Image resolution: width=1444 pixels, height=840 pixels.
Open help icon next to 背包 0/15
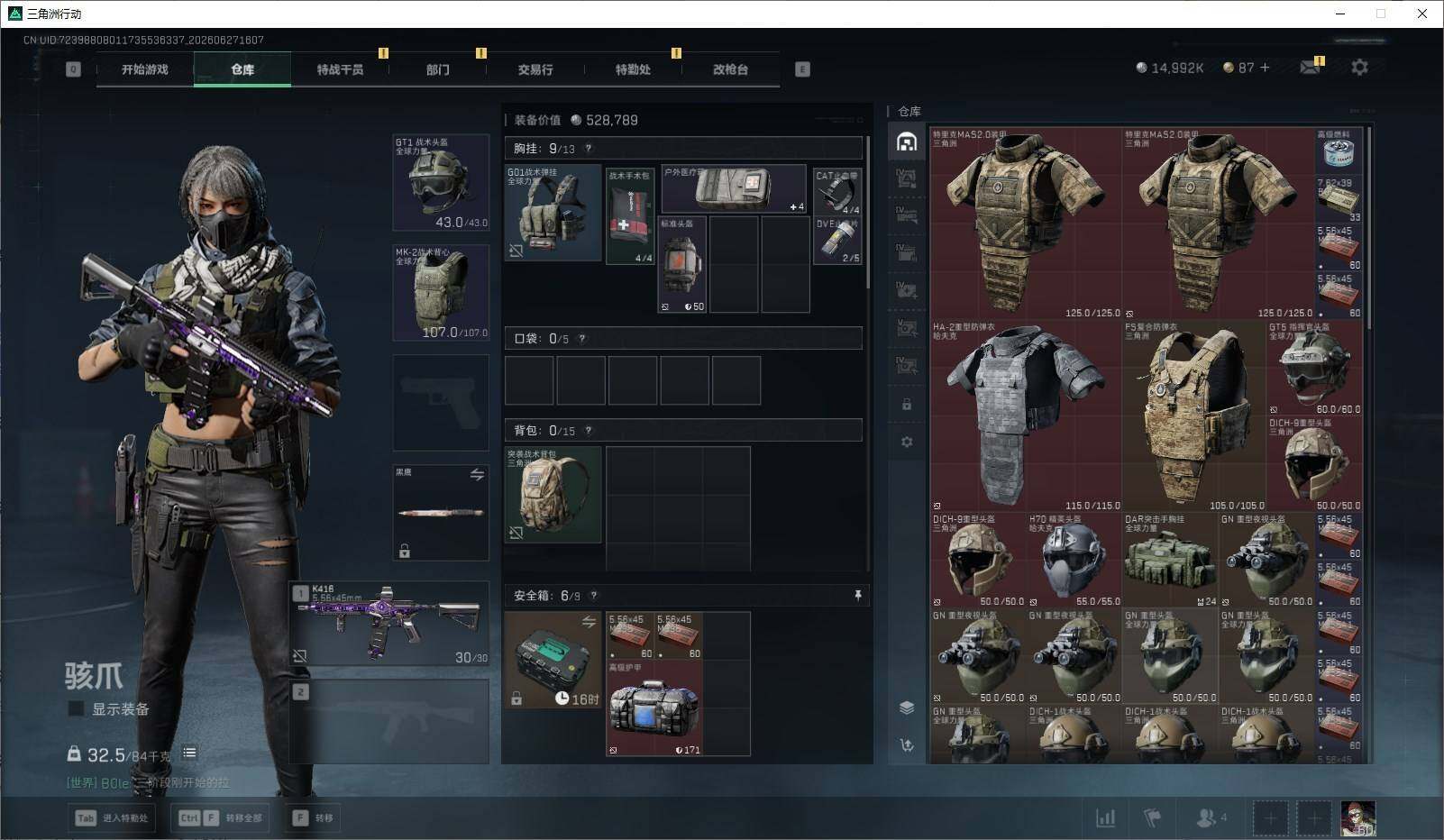589,431
